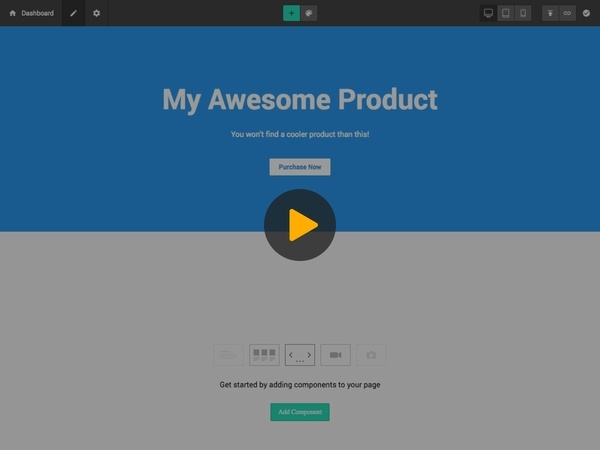Go to the Dashboard home link
This screenshot has height=450, width=600.
(31, 13)
